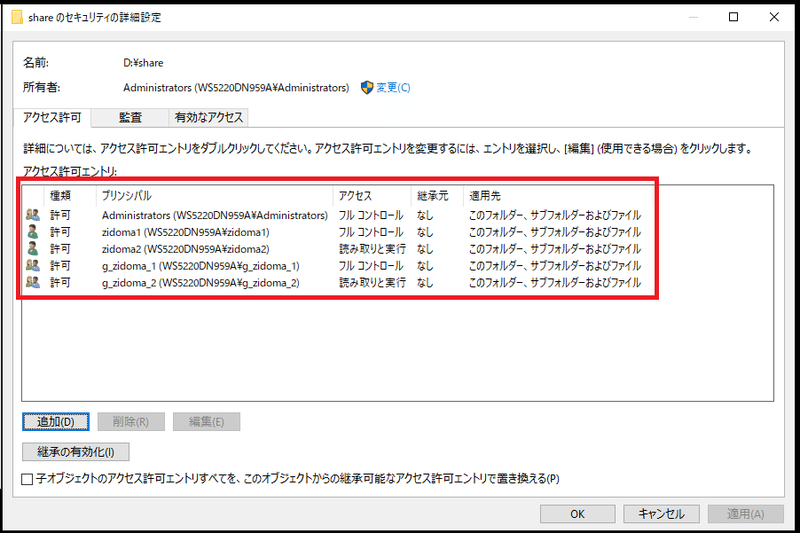This screenshot has width=800, height=533.
Task: Click the 追加(D) button
Action: 56,422
